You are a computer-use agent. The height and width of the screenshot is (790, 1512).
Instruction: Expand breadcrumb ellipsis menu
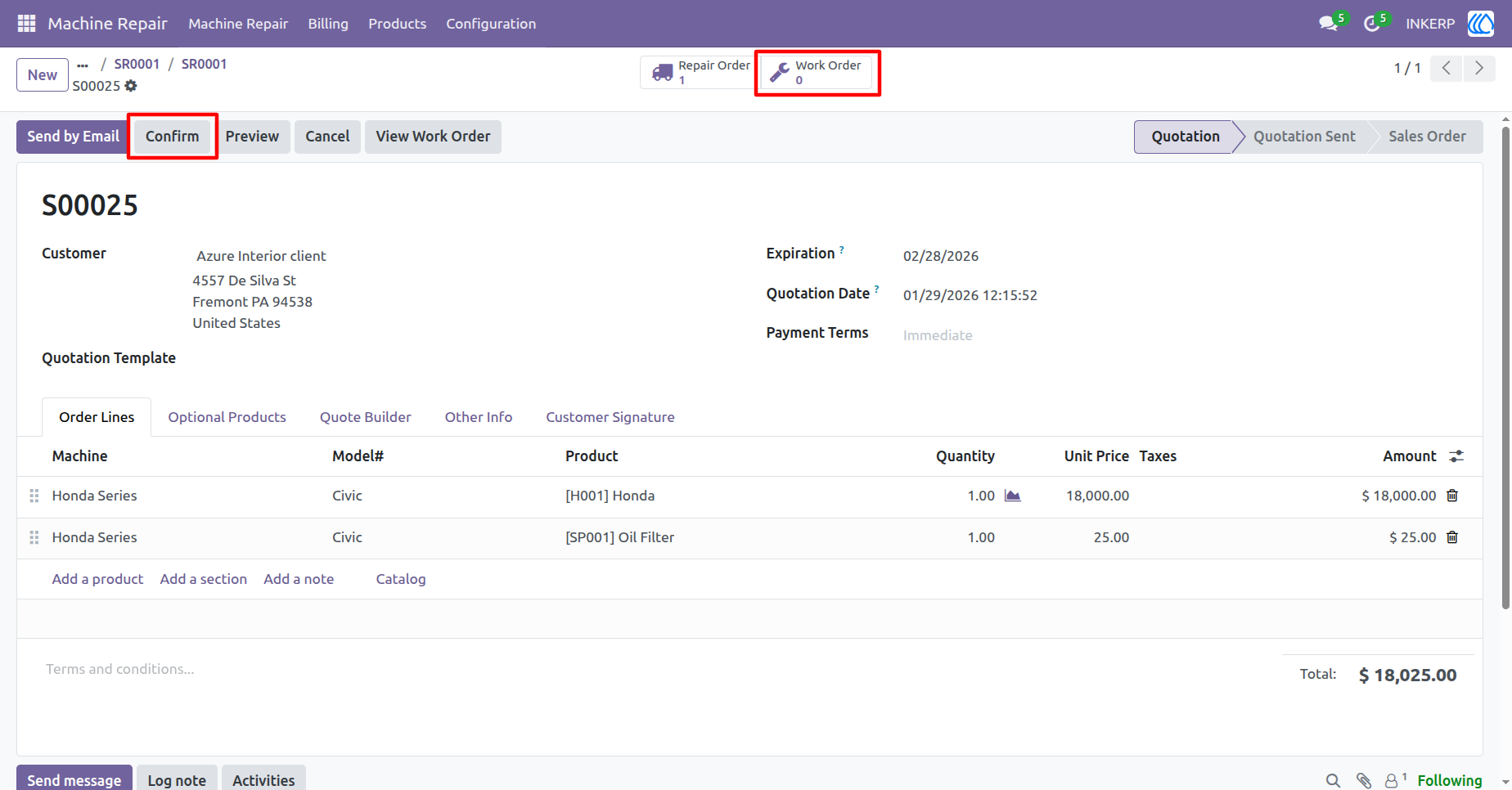(x=83, y=65)
